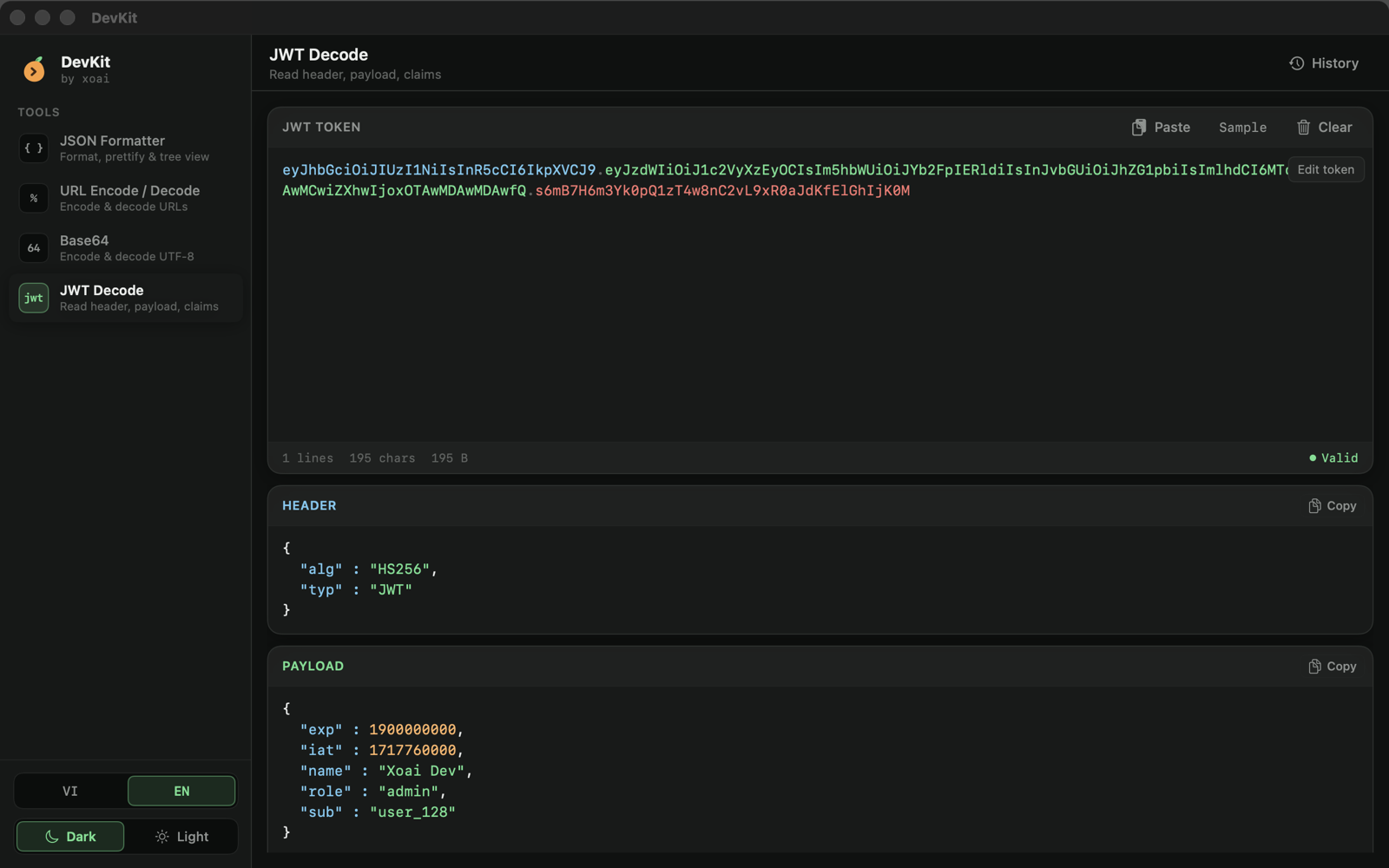The width and height of the screenshot is (1389, 868).
Task: Click the Clear trash can icon
Action: click(1304, 128)
